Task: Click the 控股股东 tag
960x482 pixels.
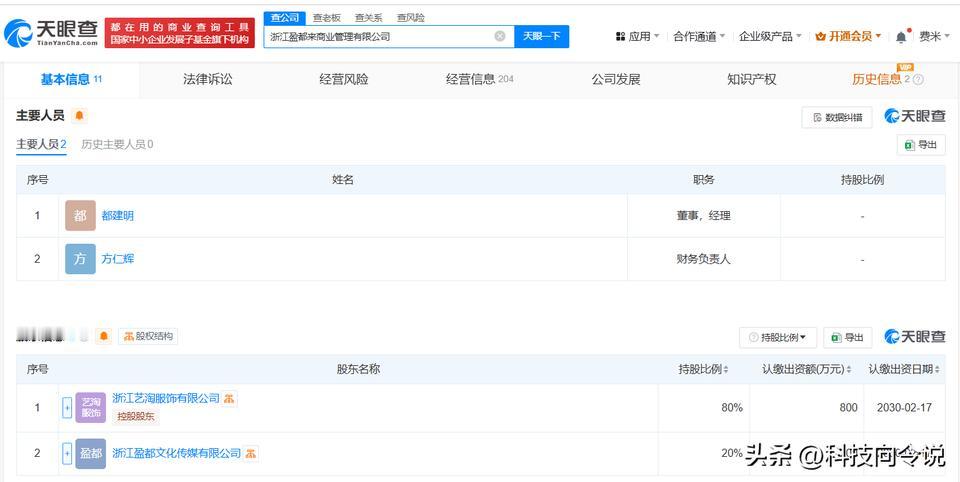Action: coord(135,418)
